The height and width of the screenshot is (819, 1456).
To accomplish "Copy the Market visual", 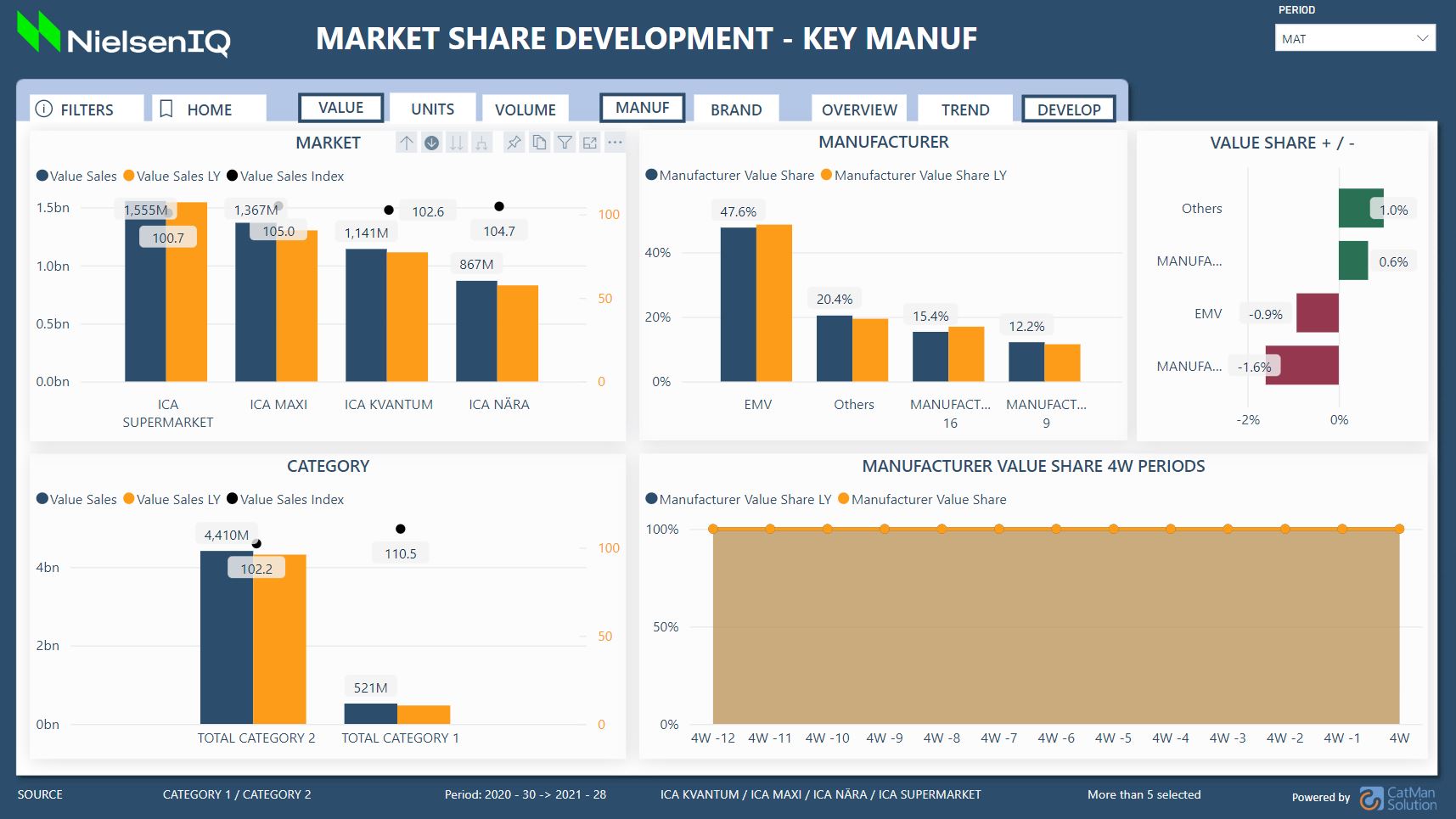I will click(x=539, y=143).
